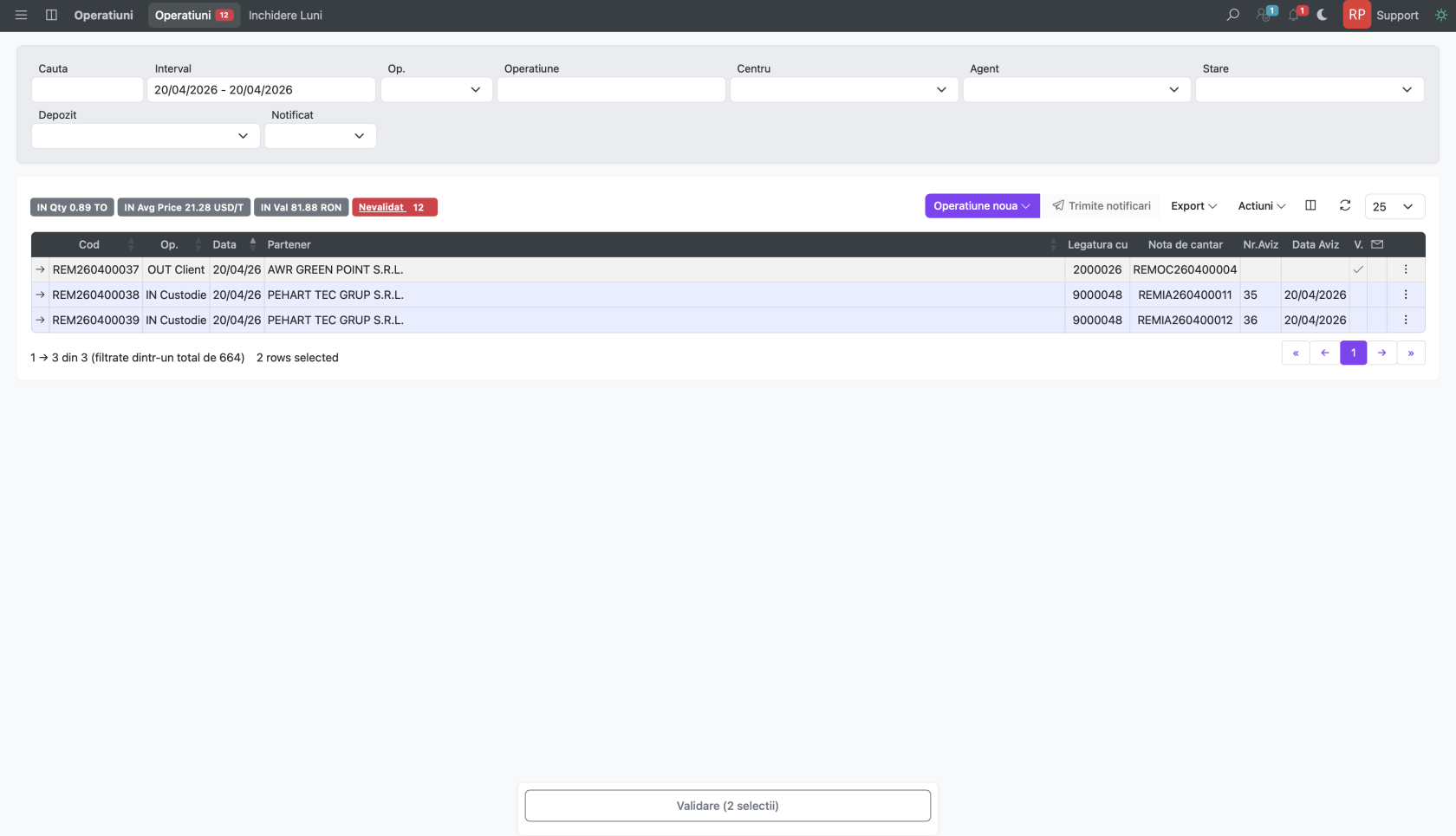Viewport: 1456px width, 836px height.
Task: Open the Export dropdown
Action: tap(1193, 205)
